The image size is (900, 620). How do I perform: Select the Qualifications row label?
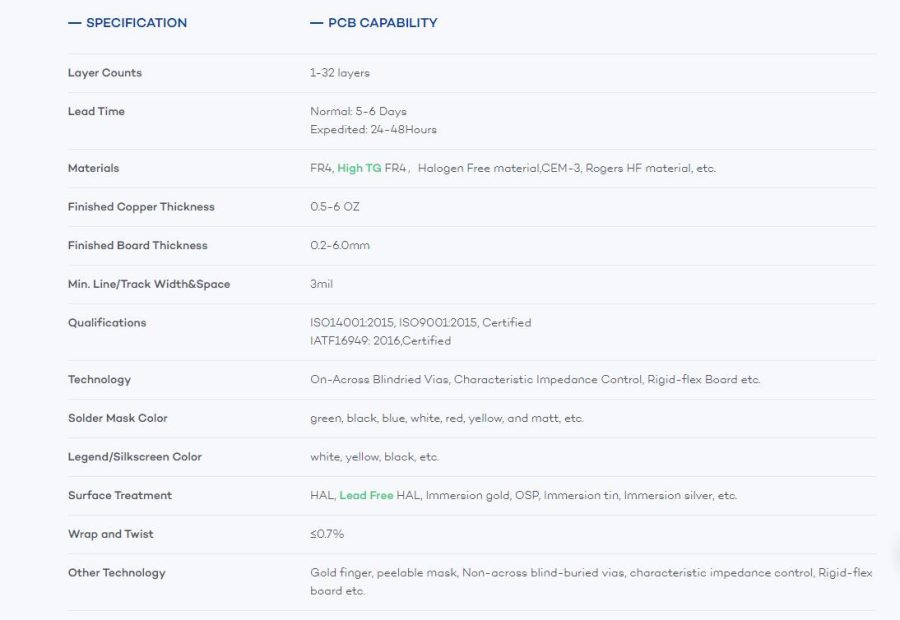[x=107, y=323]
